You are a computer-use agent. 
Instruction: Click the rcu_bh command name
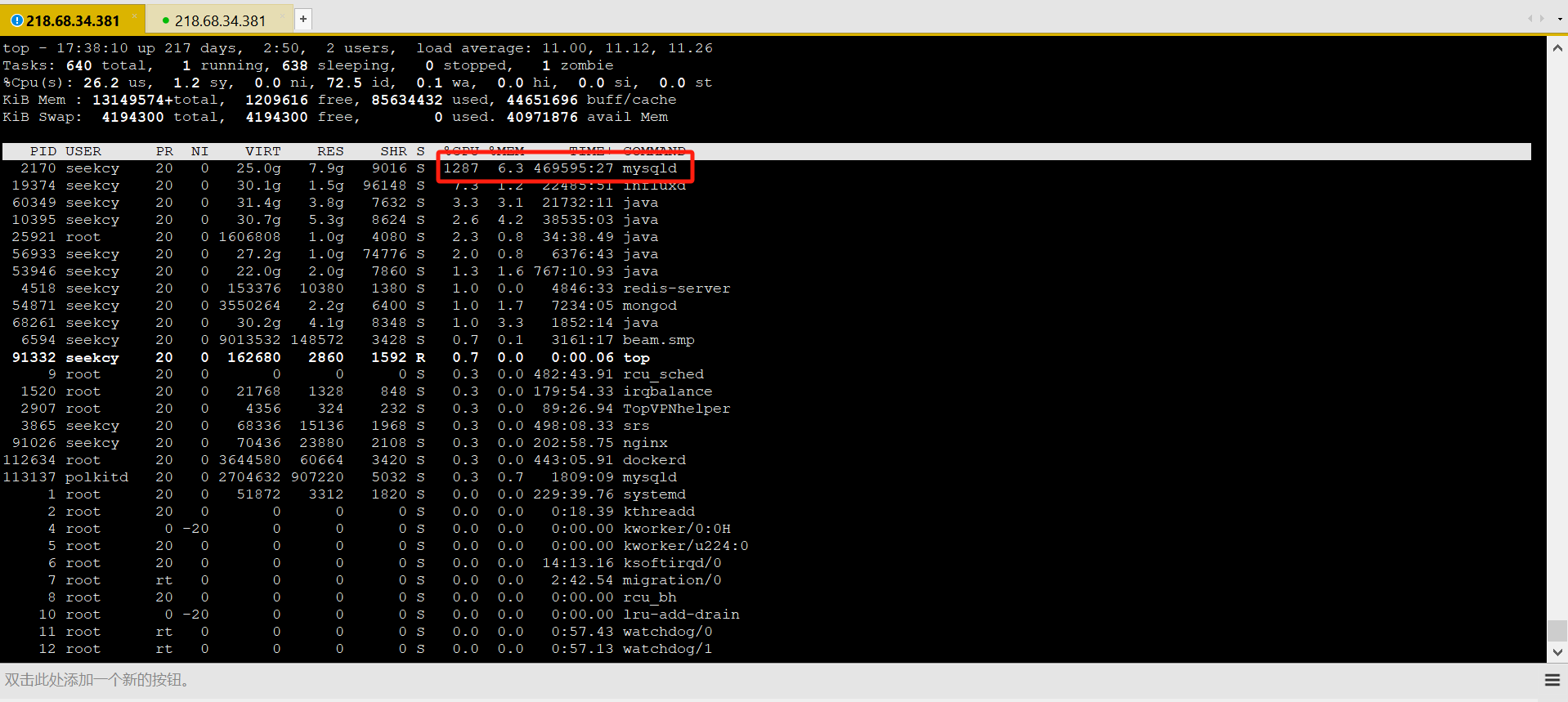pyautogui.click(x=650, y=597)
